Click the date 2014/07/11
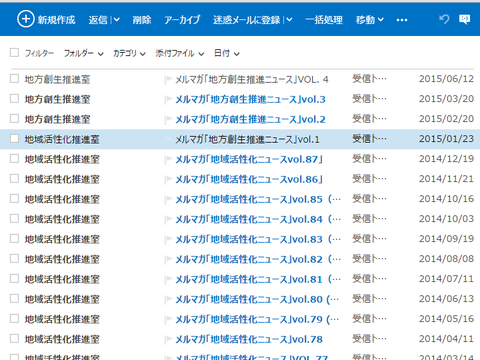This screenshot has width=480, height=360. click(446, 279)
